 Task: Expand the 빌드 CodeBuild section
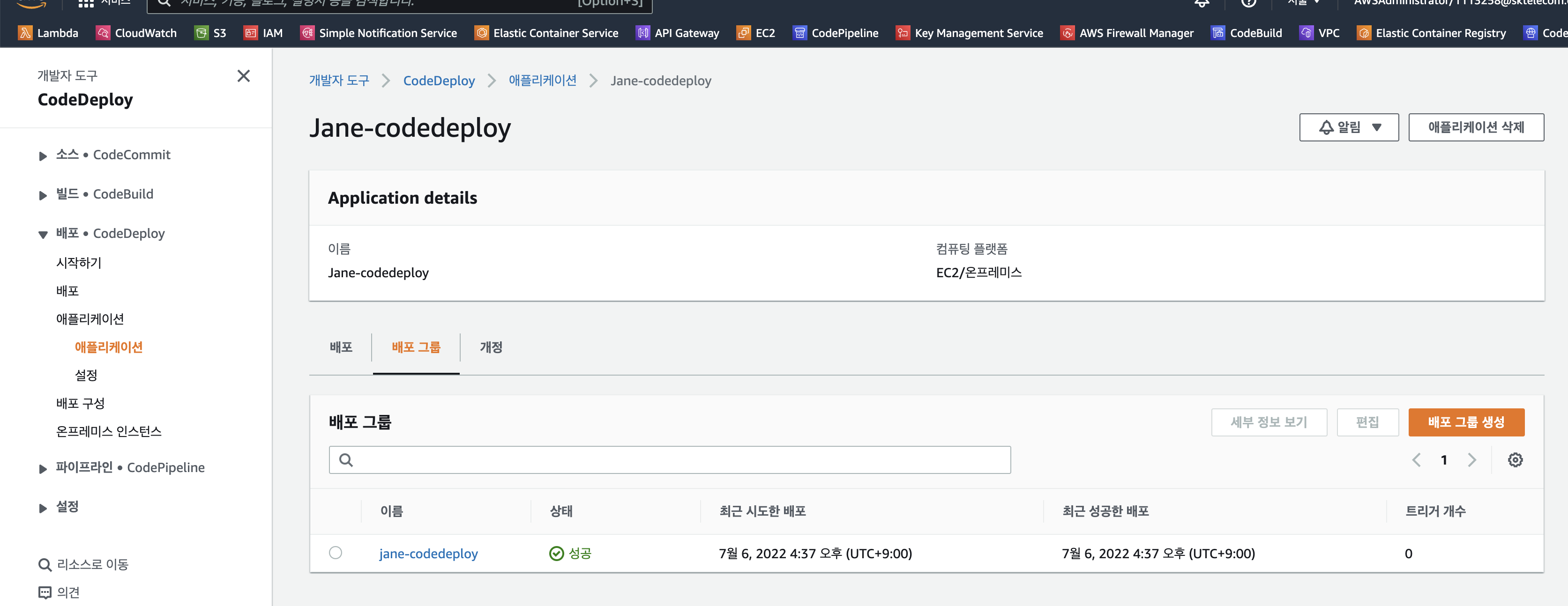point(43,195)
